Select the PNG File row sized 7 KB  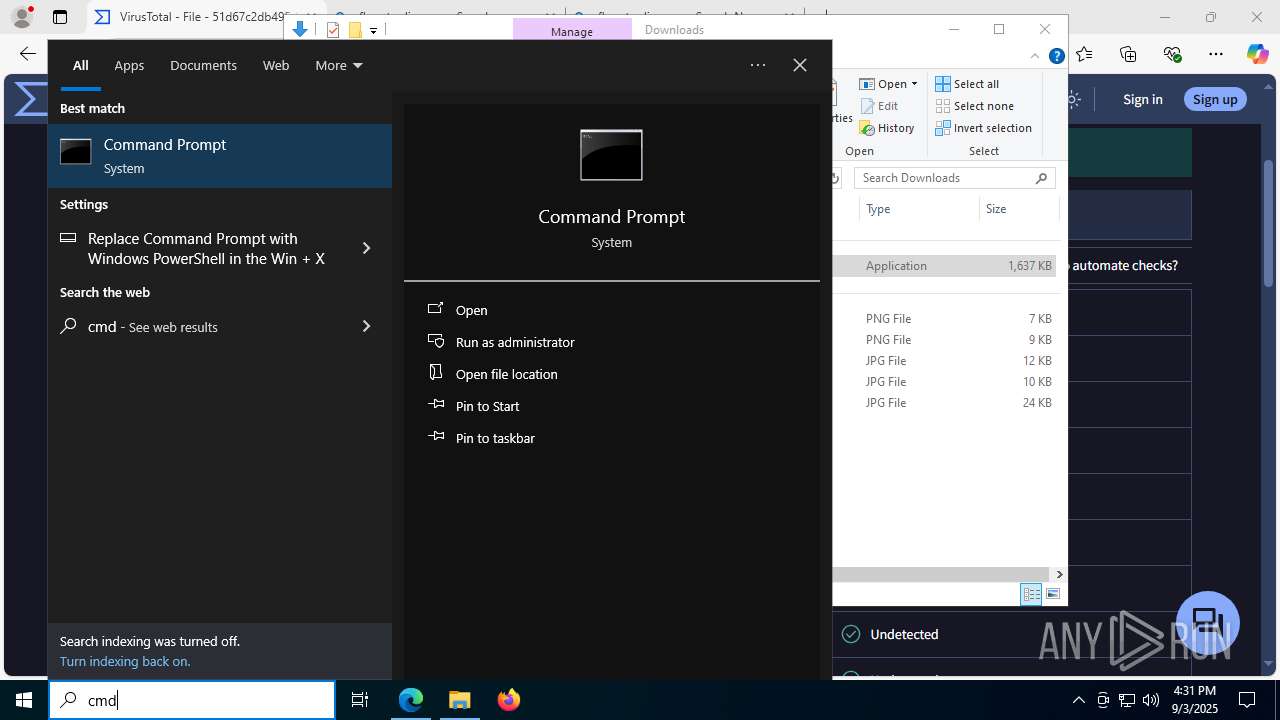944,319
